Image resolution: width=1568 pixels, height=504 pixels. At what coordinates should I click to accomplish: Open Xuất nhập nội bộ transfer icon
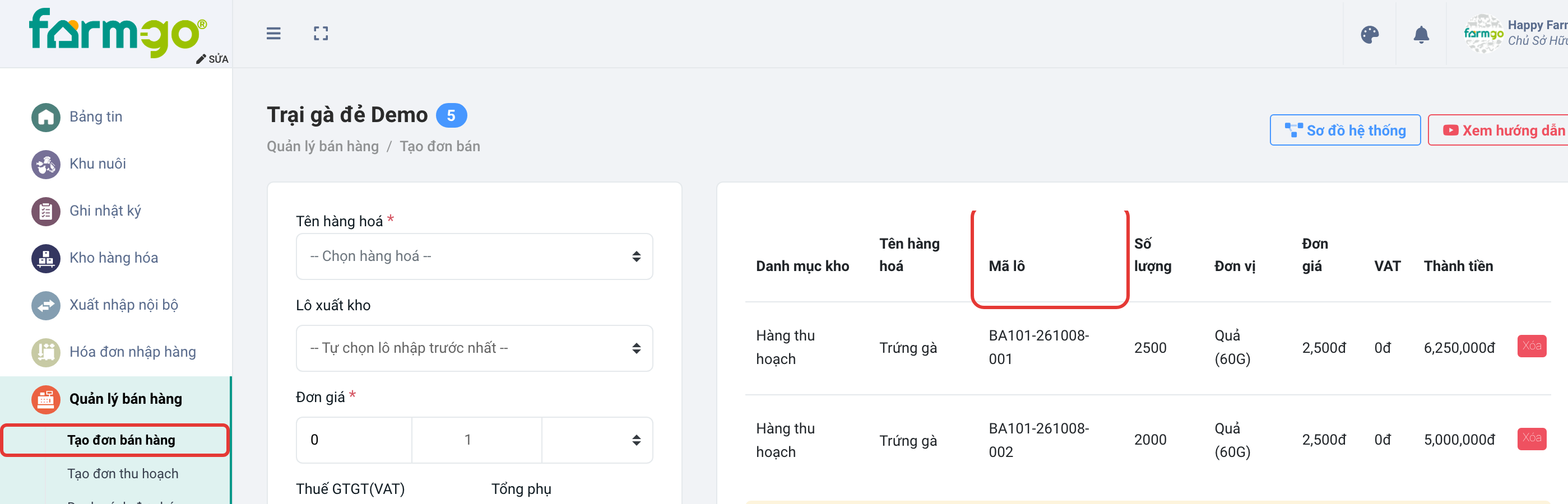pos(45,305)
